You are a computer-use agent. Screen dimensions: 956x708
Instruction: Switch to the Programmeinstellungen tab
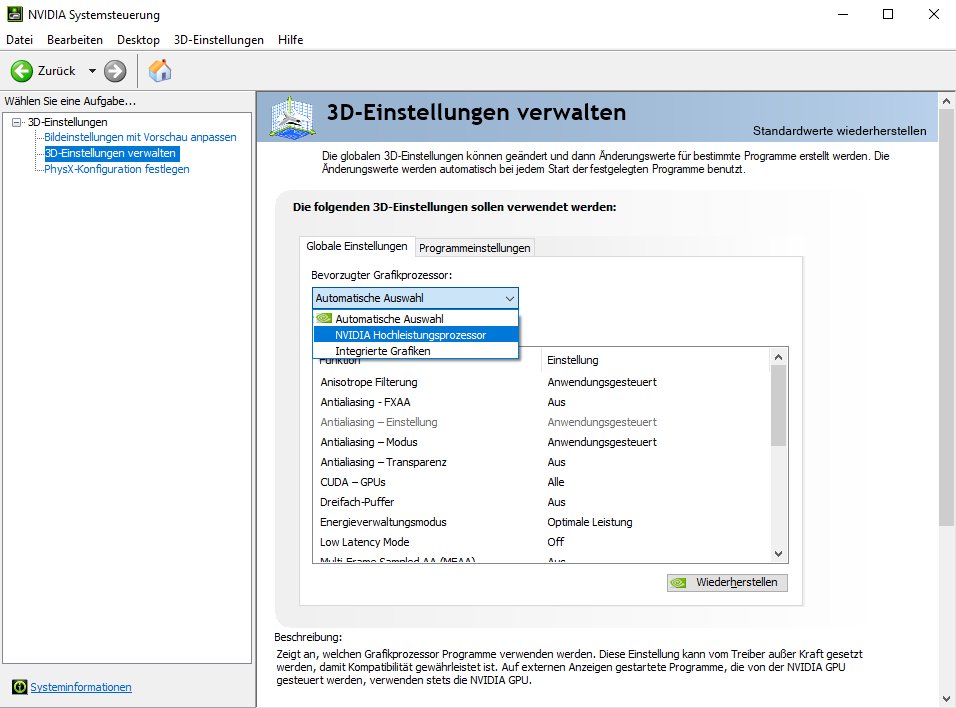click(474, 248)
